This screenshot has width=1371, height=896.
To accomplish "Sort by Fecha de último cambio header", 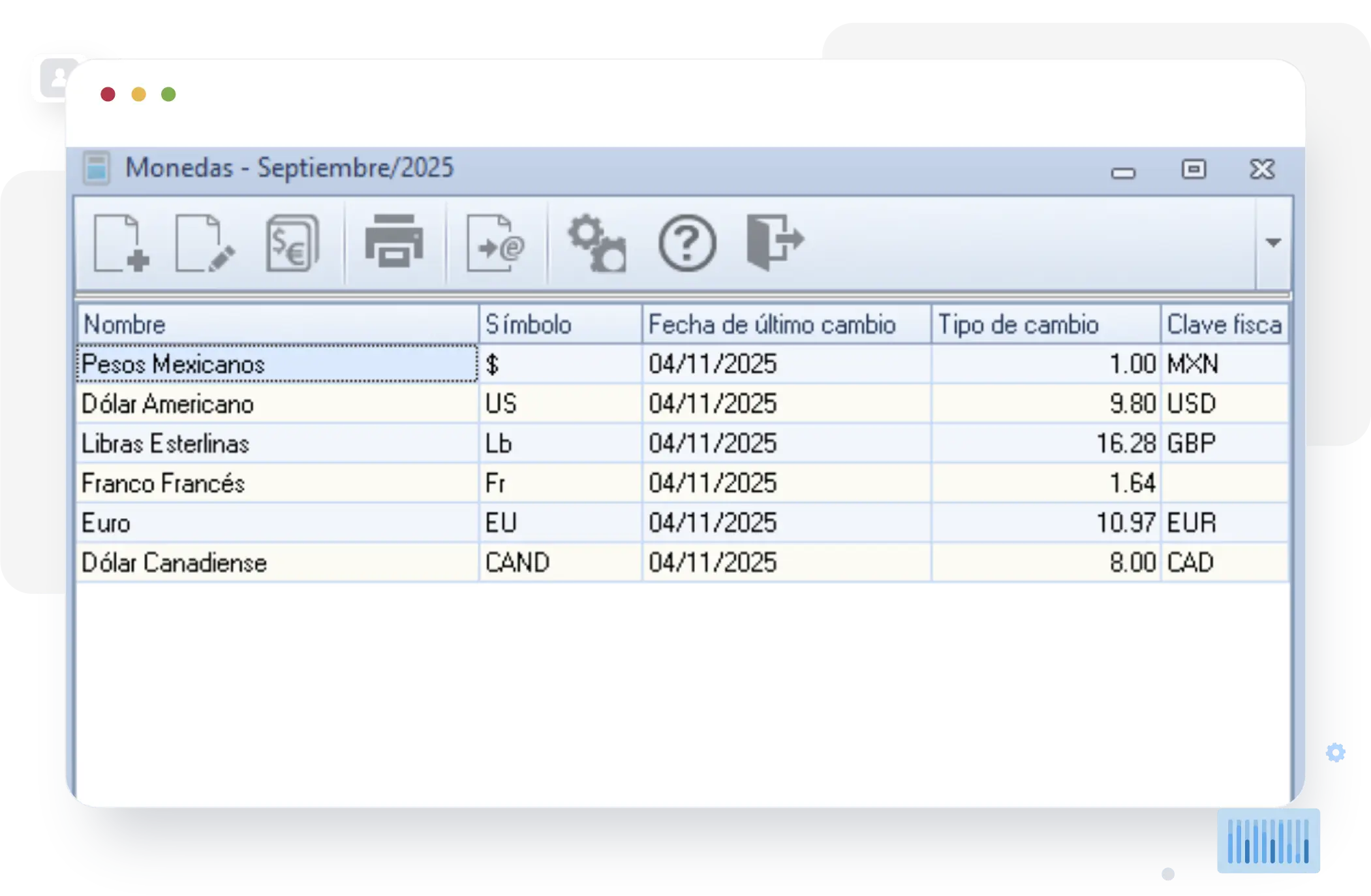I will point(786,324).
